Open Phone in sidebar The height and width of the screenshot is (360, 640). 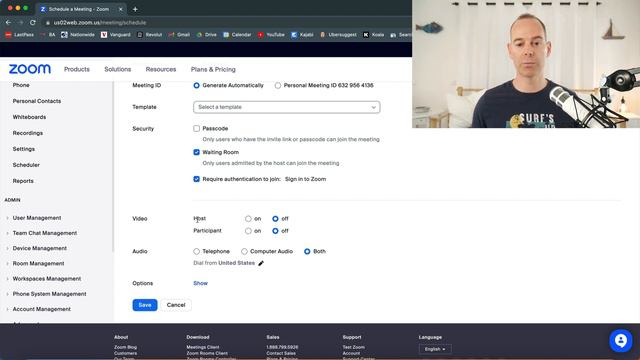(21, 85)
